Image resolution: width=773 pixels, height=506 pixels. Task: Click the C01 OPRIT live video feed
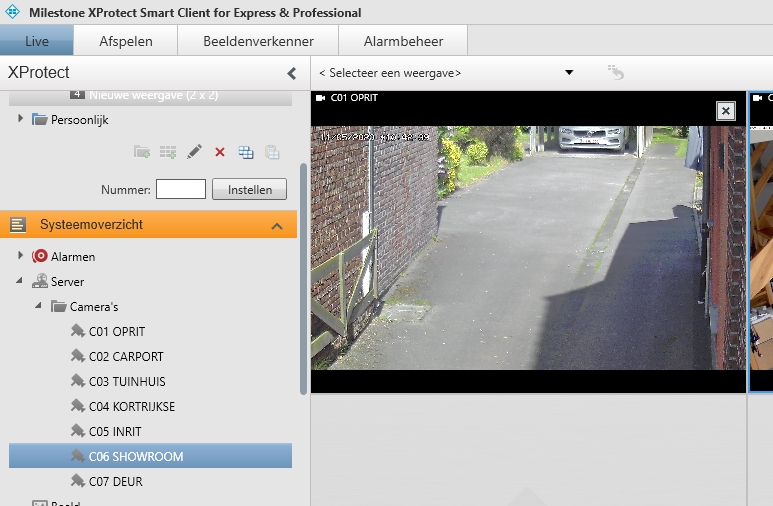click(528, 248)
